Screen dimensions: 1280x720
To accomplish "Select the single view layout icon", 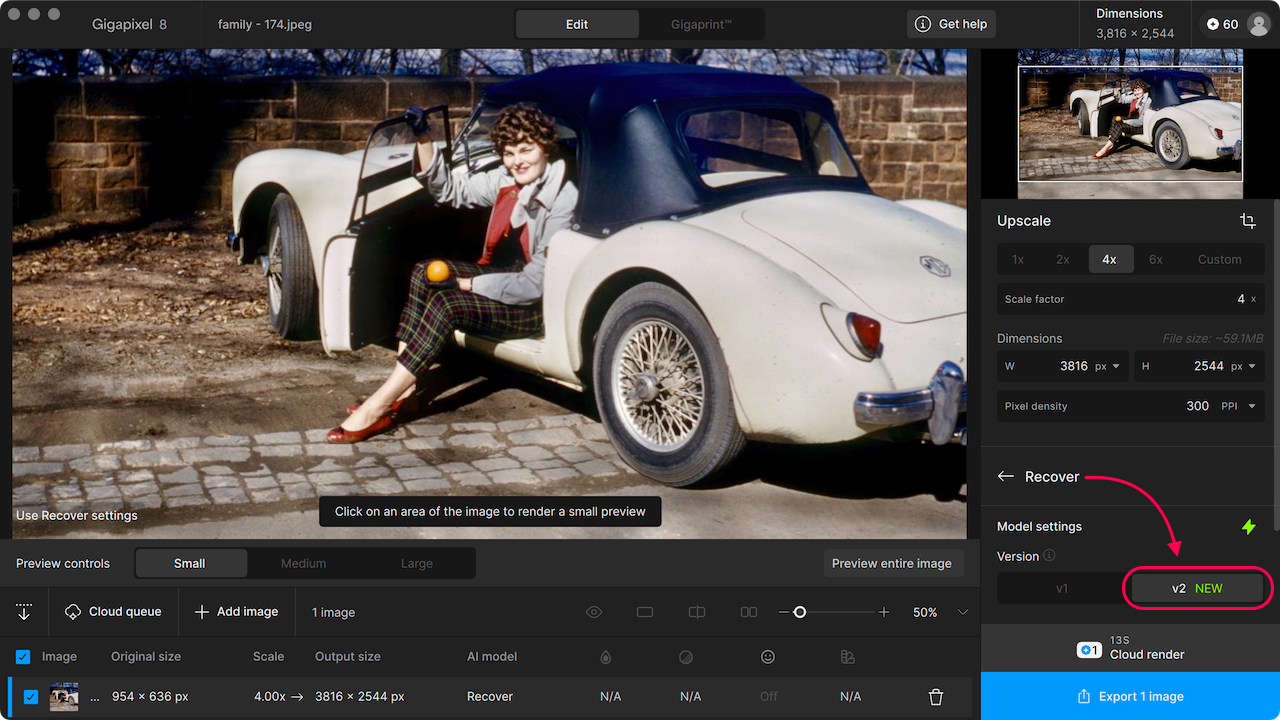I will pos(645,612).
